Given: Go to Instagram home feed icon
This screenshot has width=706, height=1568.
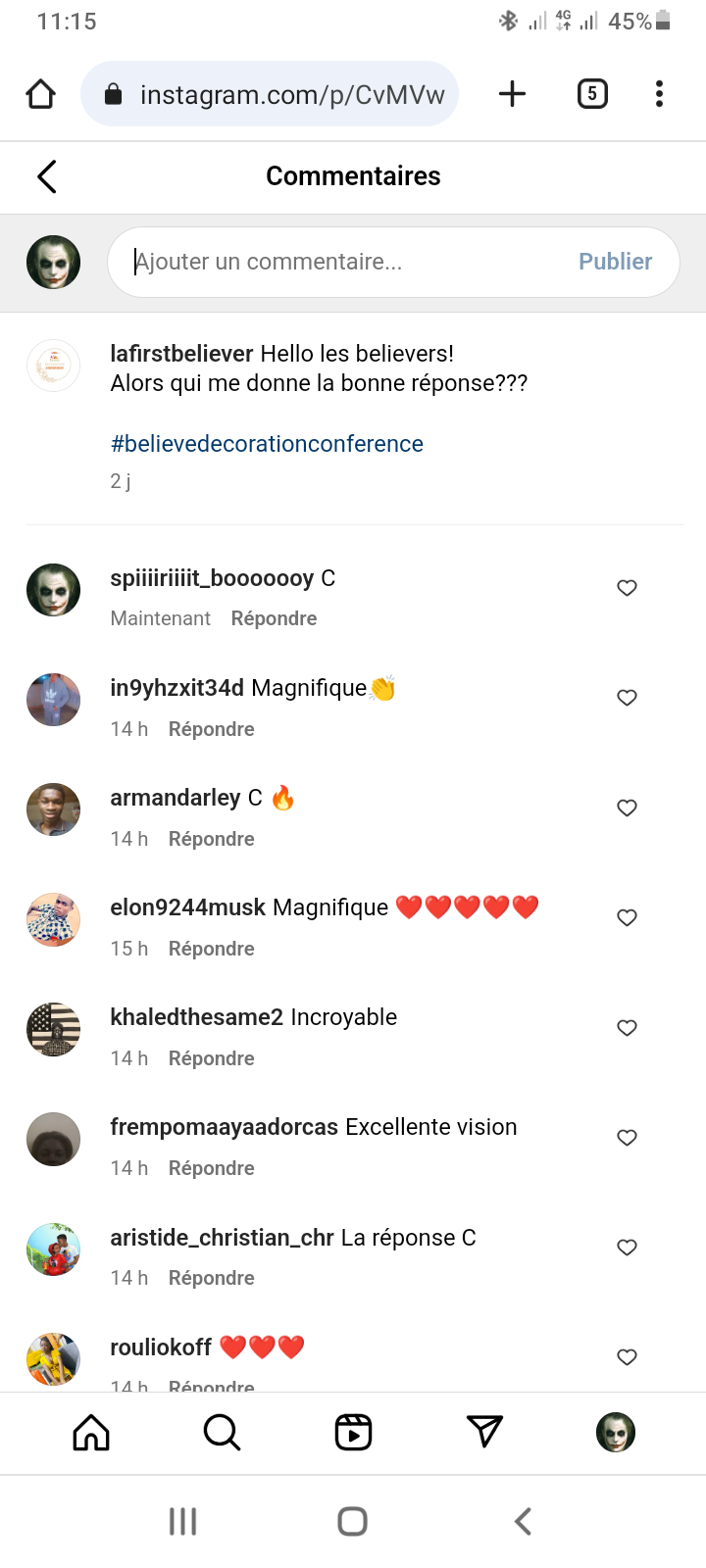Looking at the screenshot, I should 91,1433.
